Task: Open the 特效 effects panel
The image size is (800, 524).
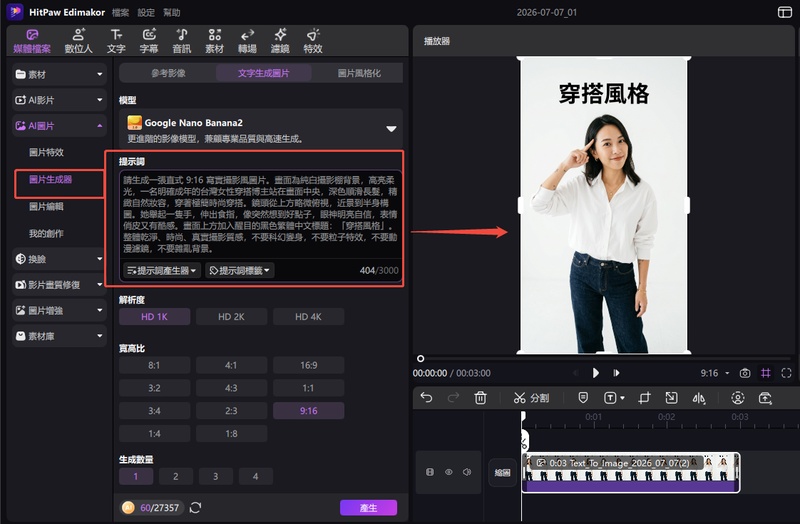Action: point(313,41)
